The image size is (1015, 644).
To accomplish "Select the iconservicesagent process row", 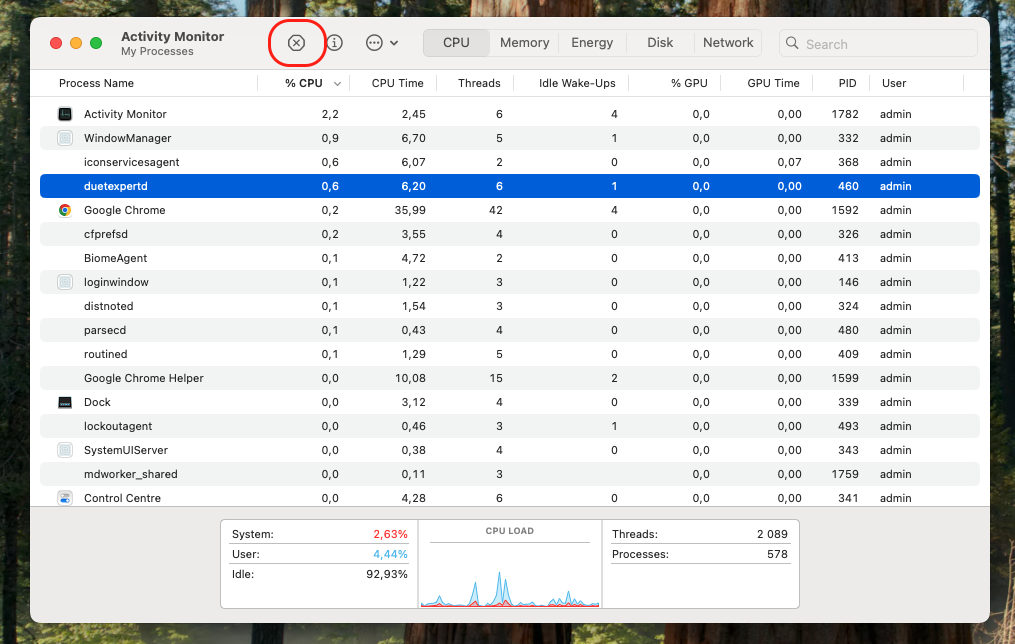I will pos(509,162).
